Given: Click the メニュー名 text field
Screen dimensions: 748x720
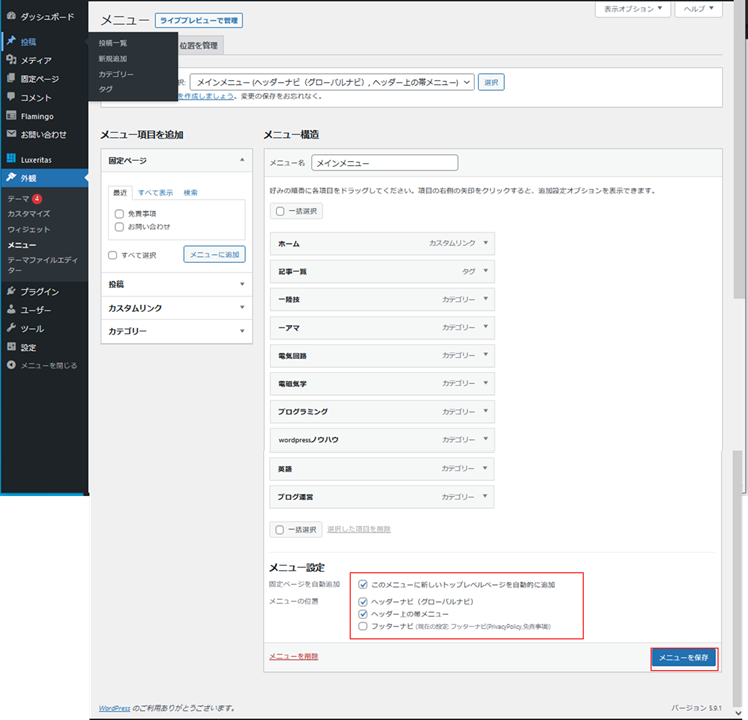Looking at the screenshot, I should pos(384,162).
